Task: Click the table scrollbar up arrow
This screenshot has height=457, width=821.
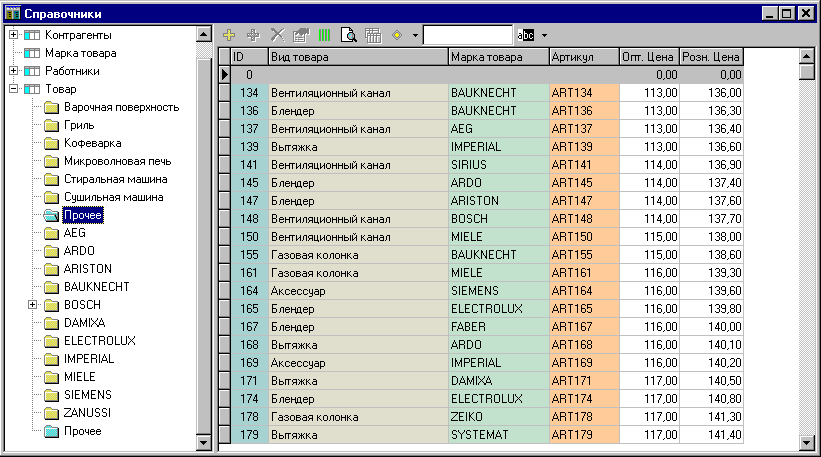Action: pos(807,56)
